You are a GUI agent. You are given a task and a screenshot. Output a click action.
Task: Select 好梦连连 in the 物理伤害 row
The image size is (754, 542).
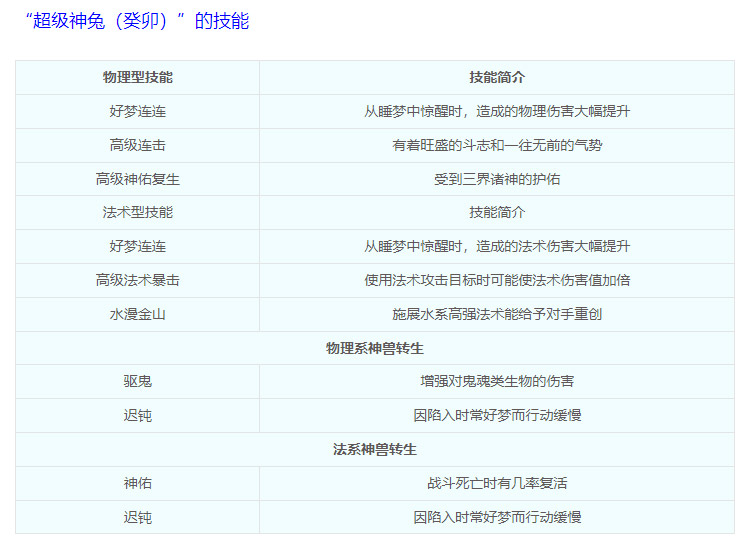138,112
